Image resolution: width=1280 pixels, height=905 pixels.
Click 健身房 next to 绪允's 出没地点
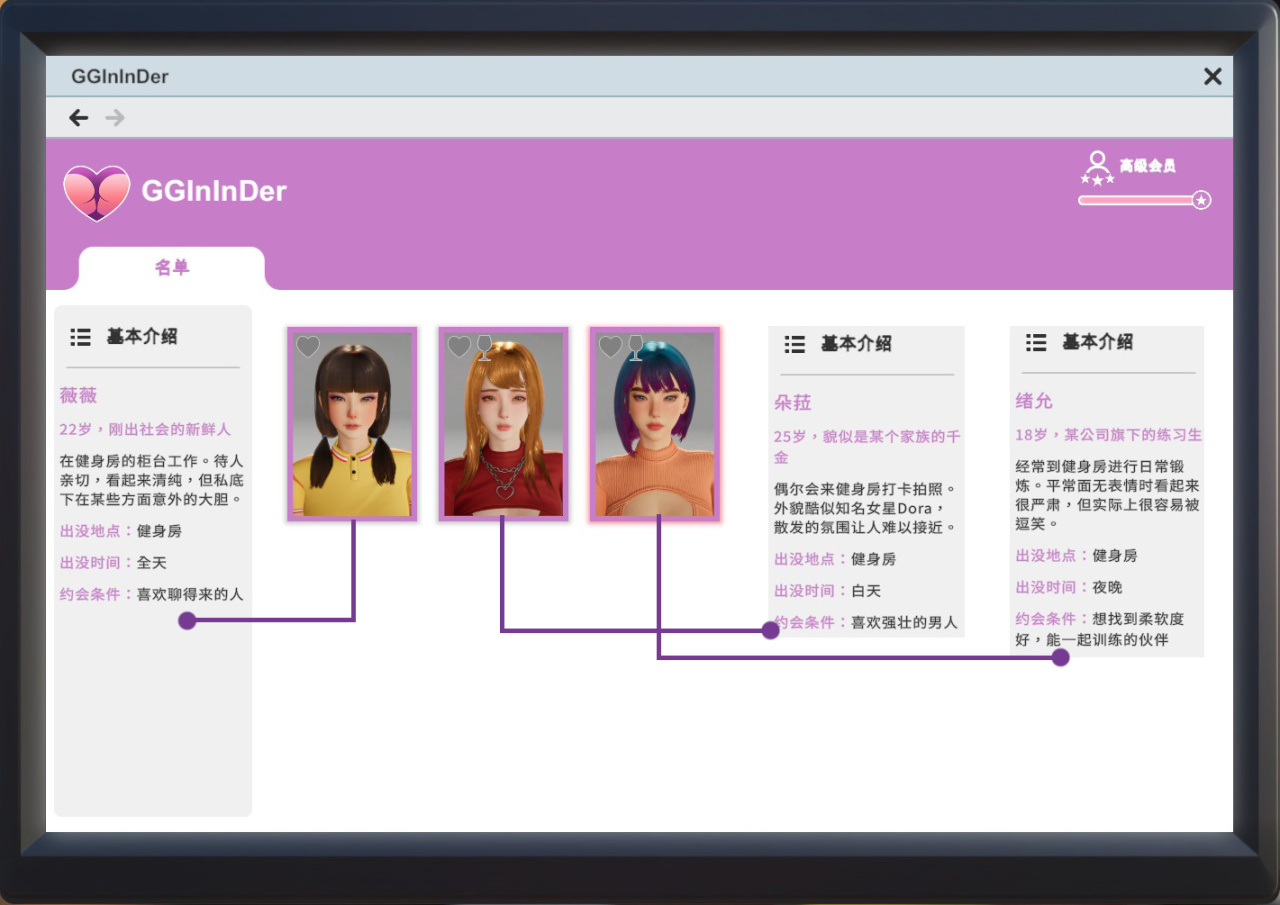(1115, 555)
